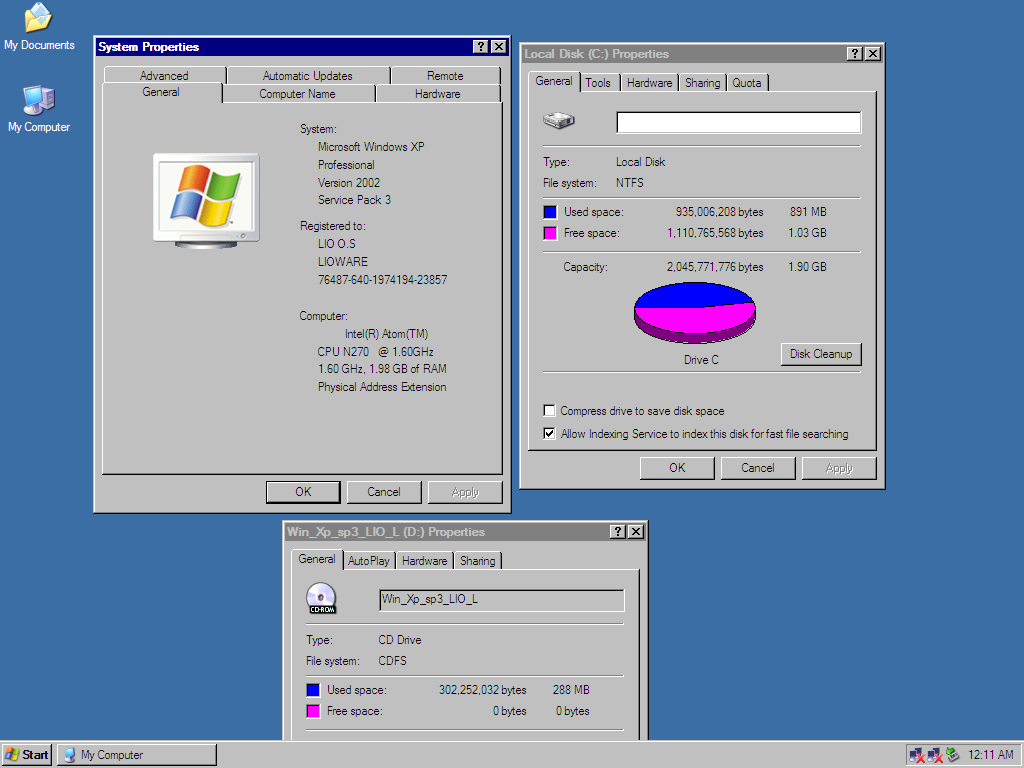Image resolution: width=1024 pixels, height=768 pixels.
Task: Click the Win_Xp_sp3_LIO_L volume label field
Action: click(x=502, y=600)
